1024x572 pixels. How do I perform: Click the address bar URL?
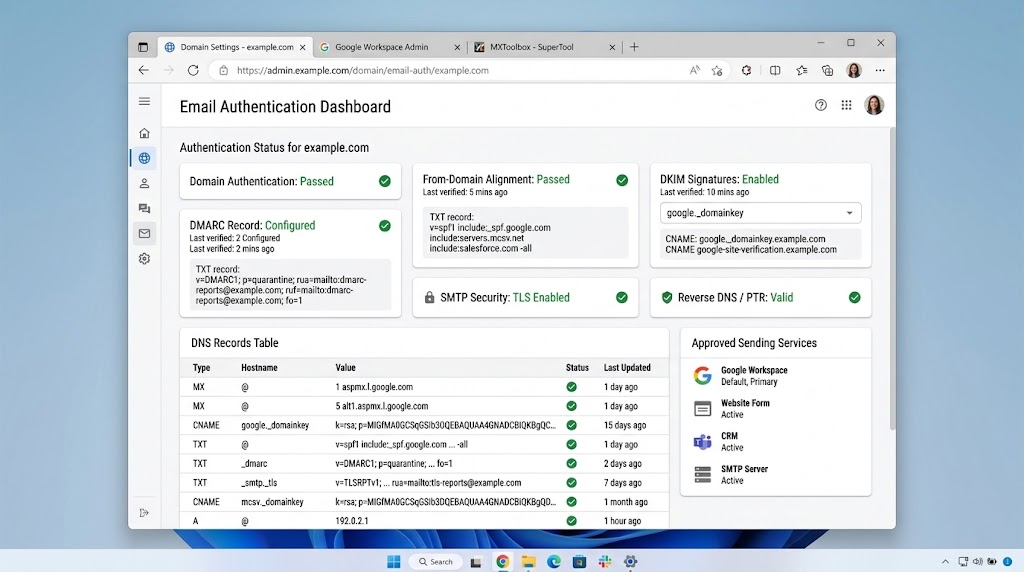point(362,71)
